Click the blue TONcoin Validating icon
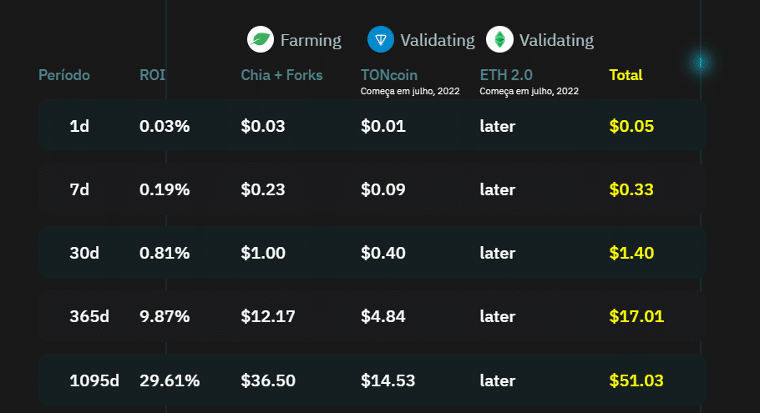This screenshot has width=760, height=413. point(380,39)
